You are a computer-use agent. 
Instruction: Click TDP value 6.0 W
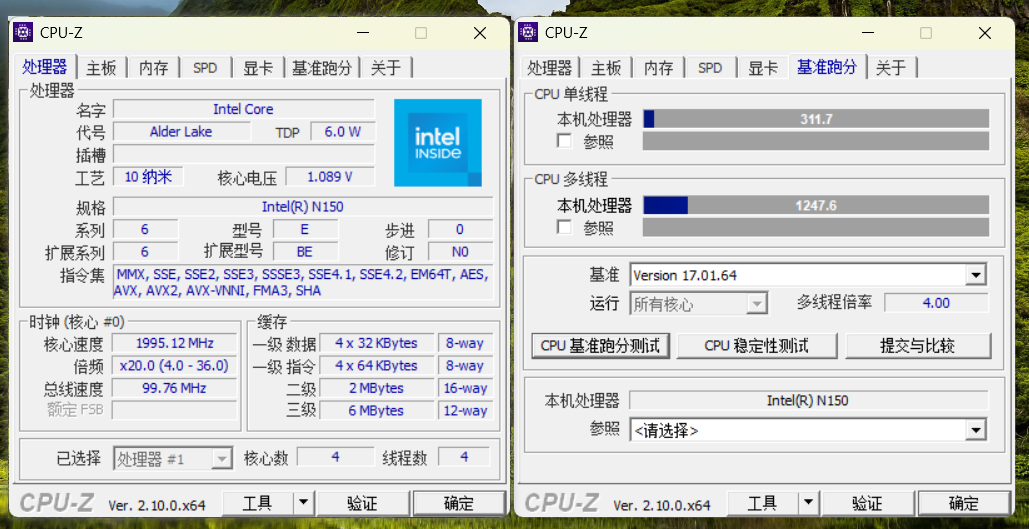click(x=343, y=131)
